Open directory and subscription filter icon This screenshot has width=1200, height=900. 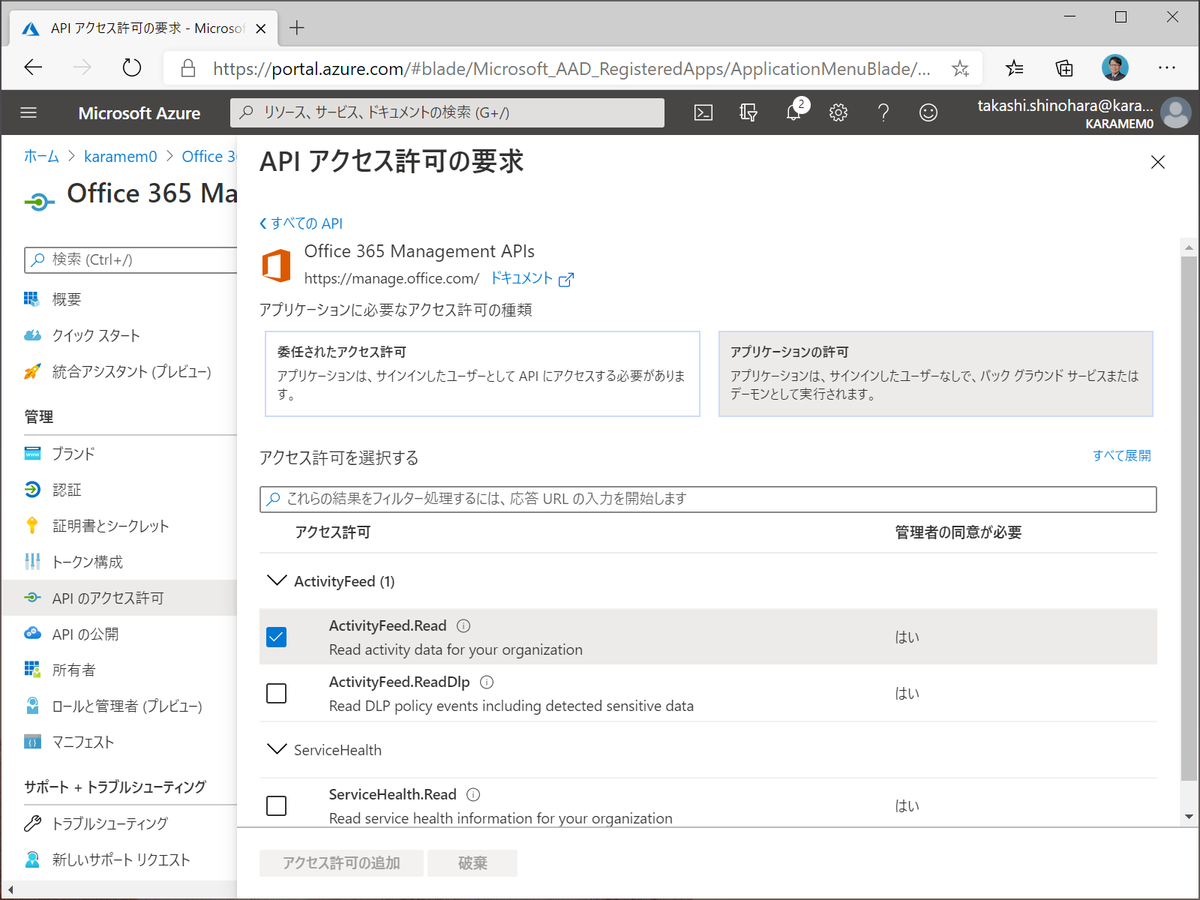coord(749,113)
